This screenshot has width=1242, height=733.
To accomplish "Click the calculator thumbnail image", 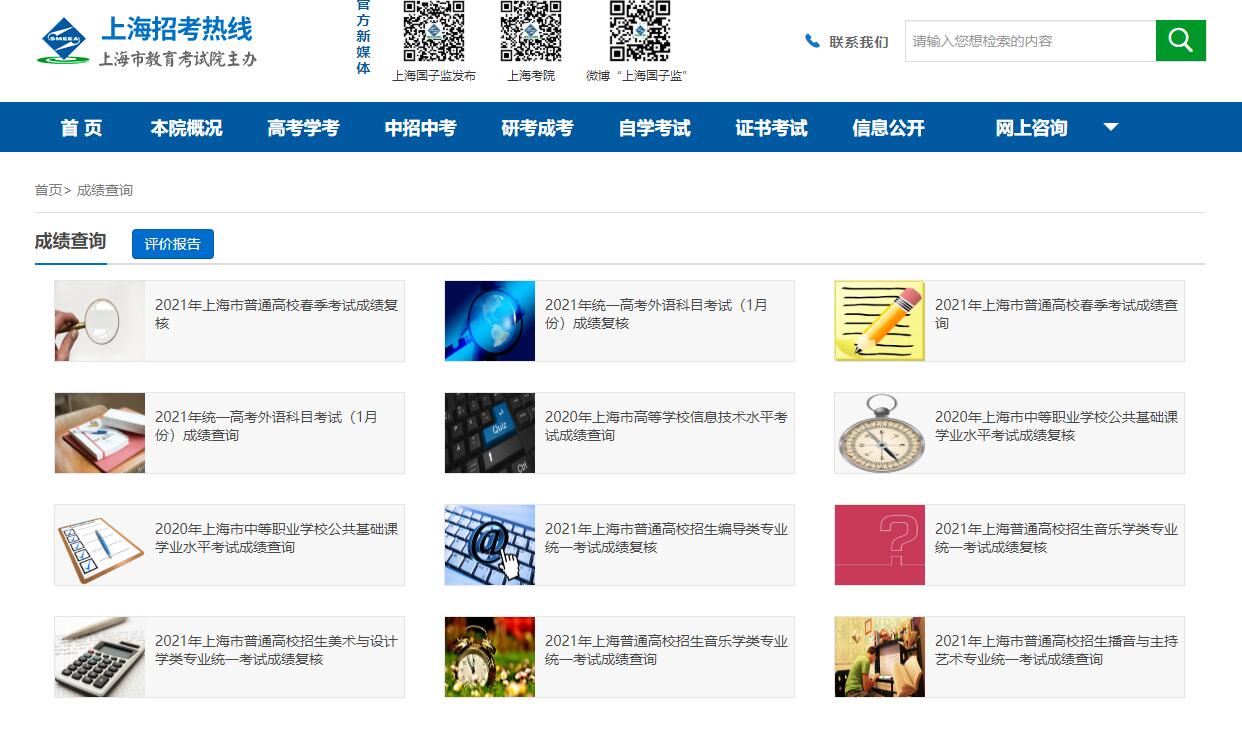I will (x=100, y=657).
